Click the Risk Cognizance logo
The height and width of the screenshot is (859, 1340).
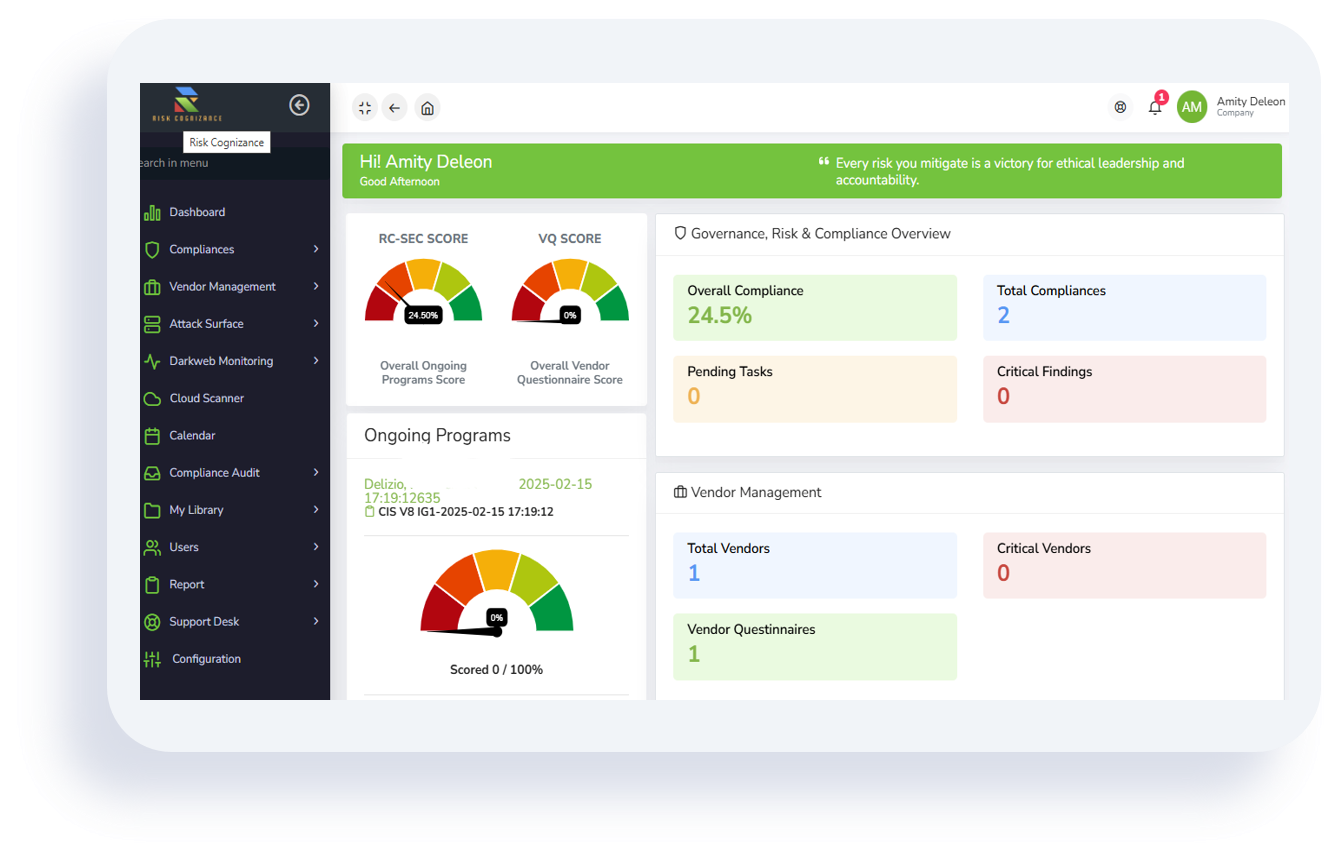(187, 104)
